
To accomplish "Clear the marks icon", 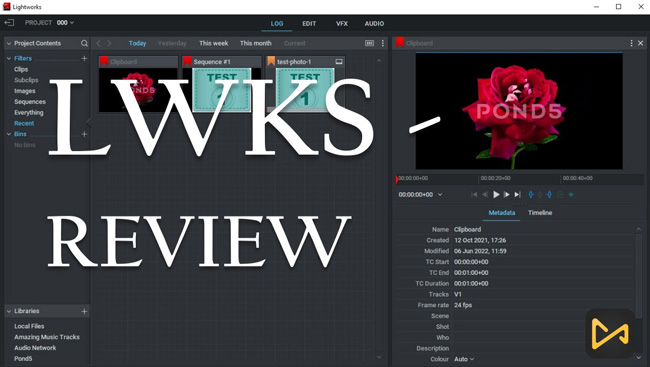I will [540, 194].
